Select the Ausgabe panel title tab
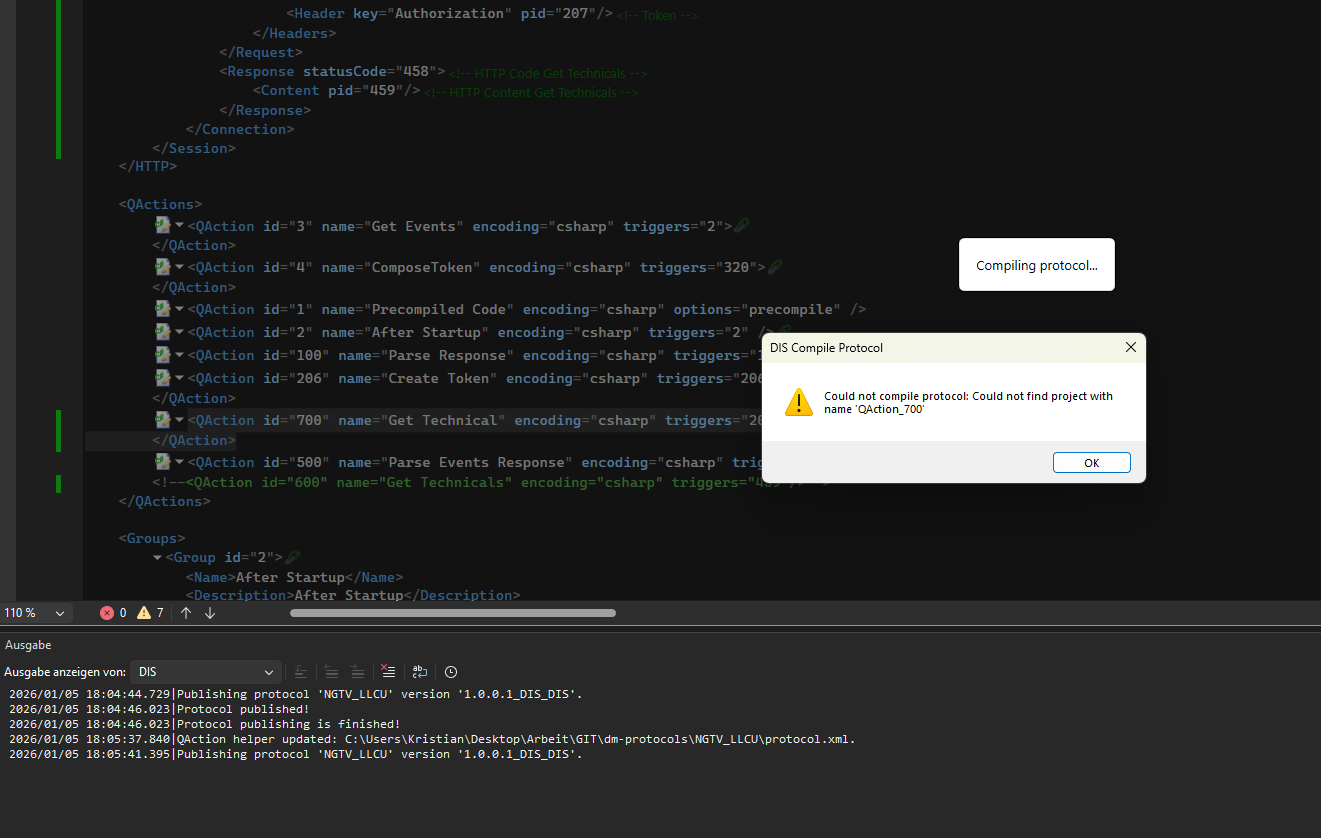The image size is (1321, 838). tap(28, 645)
